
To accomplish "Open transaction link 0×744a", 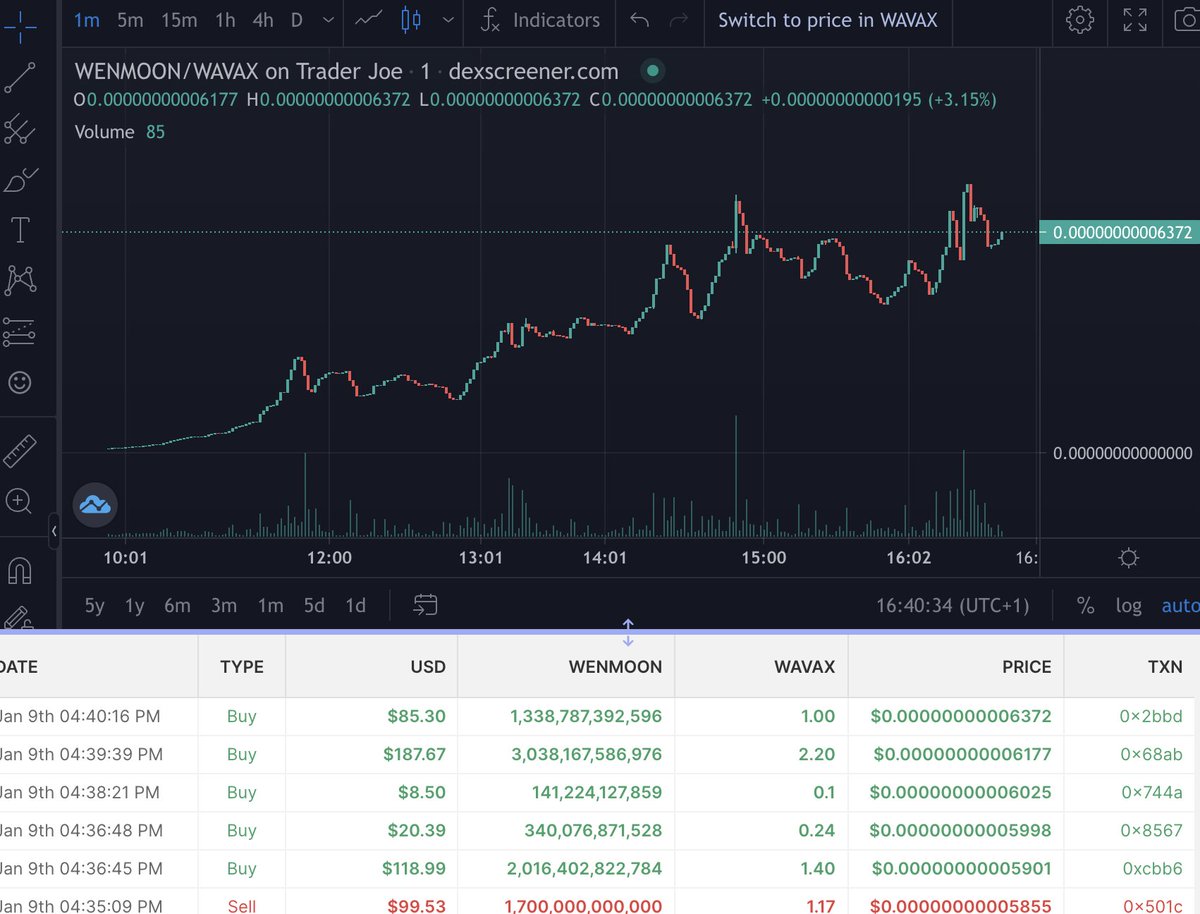I will (1151, 792).
